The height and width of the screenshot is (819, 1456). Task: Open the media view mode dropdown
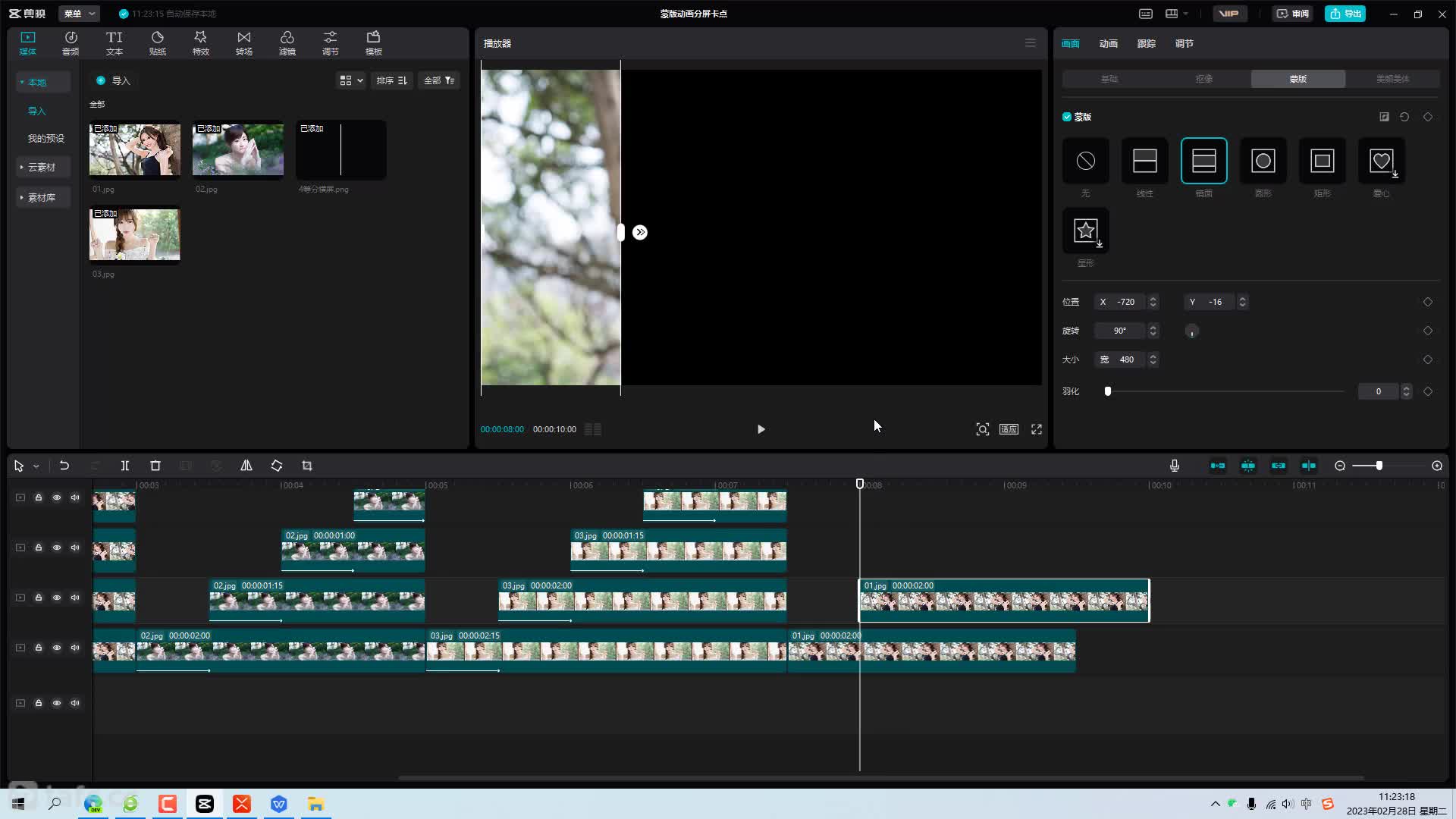point(351,80)
